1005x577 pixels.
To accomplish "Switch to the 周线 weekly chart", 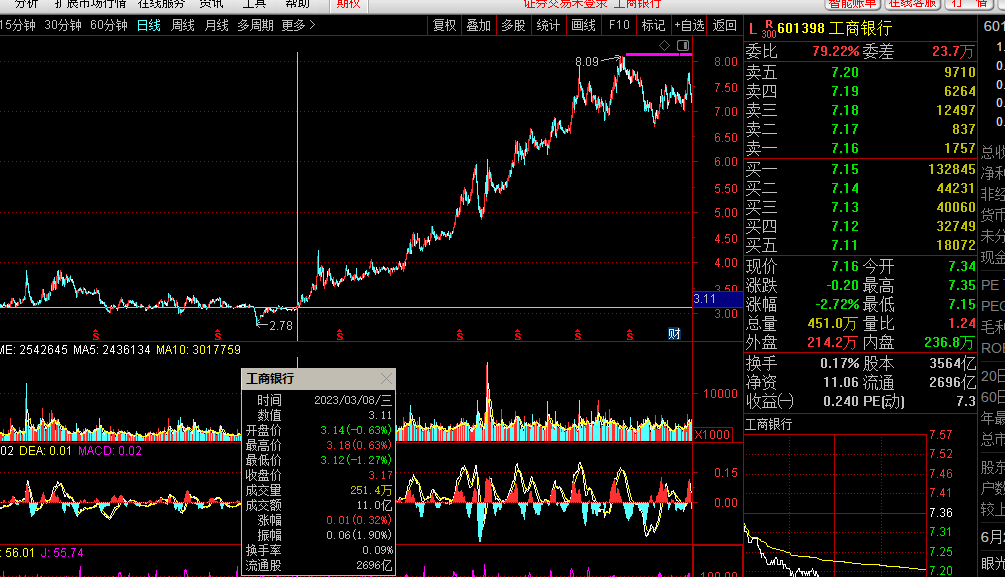I will coord(183,25).
